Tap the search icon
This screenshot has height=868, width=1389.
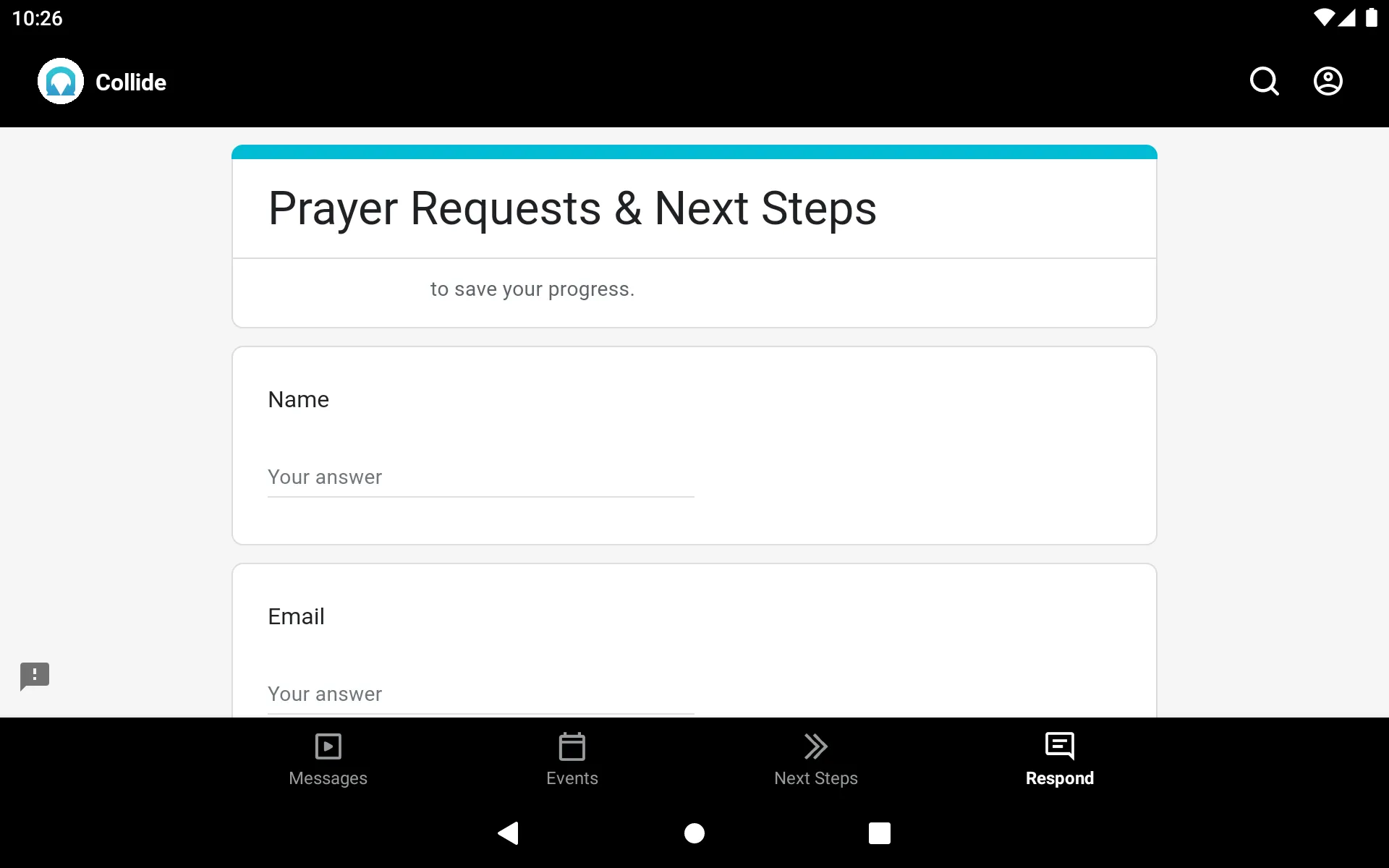coord(1264,82)
